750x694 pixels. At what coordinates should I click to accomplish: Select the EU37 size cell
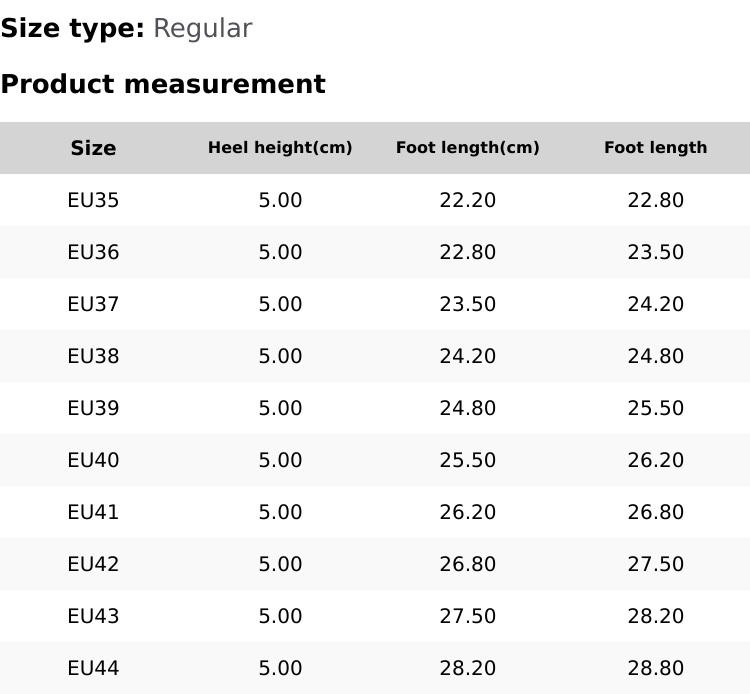click(x=93, y=304)
